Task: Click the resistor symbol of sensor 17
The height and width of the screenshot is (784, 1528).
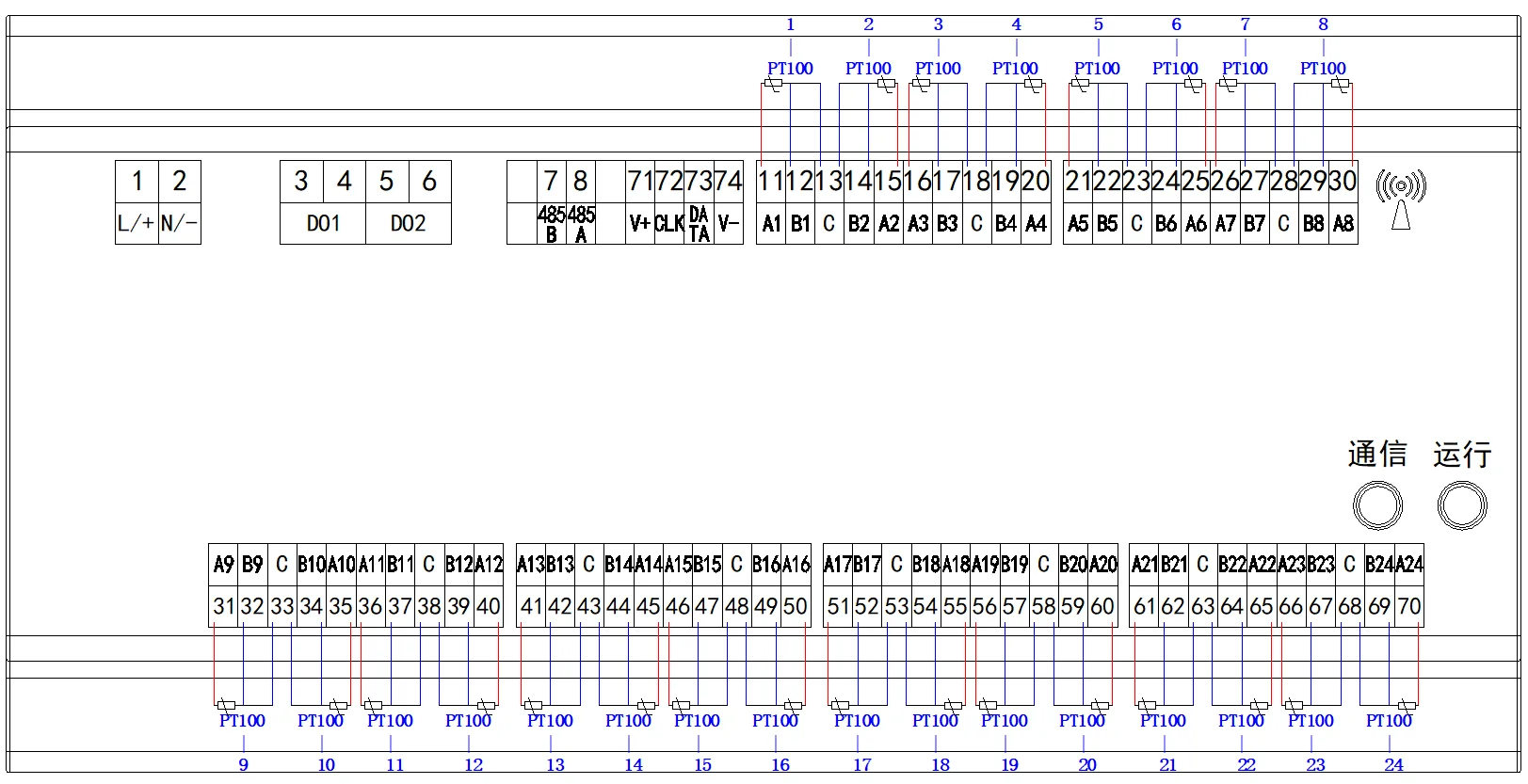Action: click(x=841, y=705)
